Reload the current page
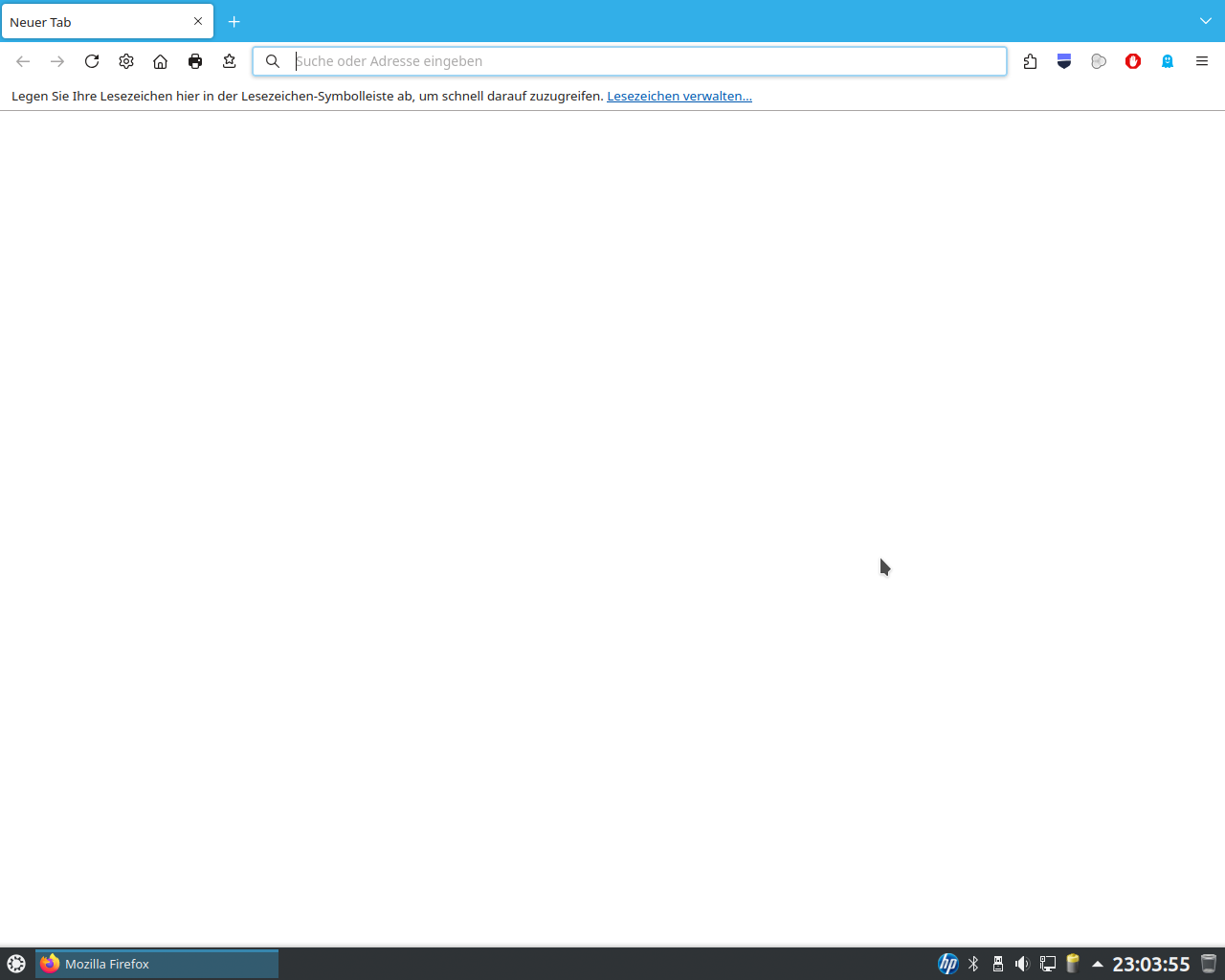 click(x=92, y=61)
